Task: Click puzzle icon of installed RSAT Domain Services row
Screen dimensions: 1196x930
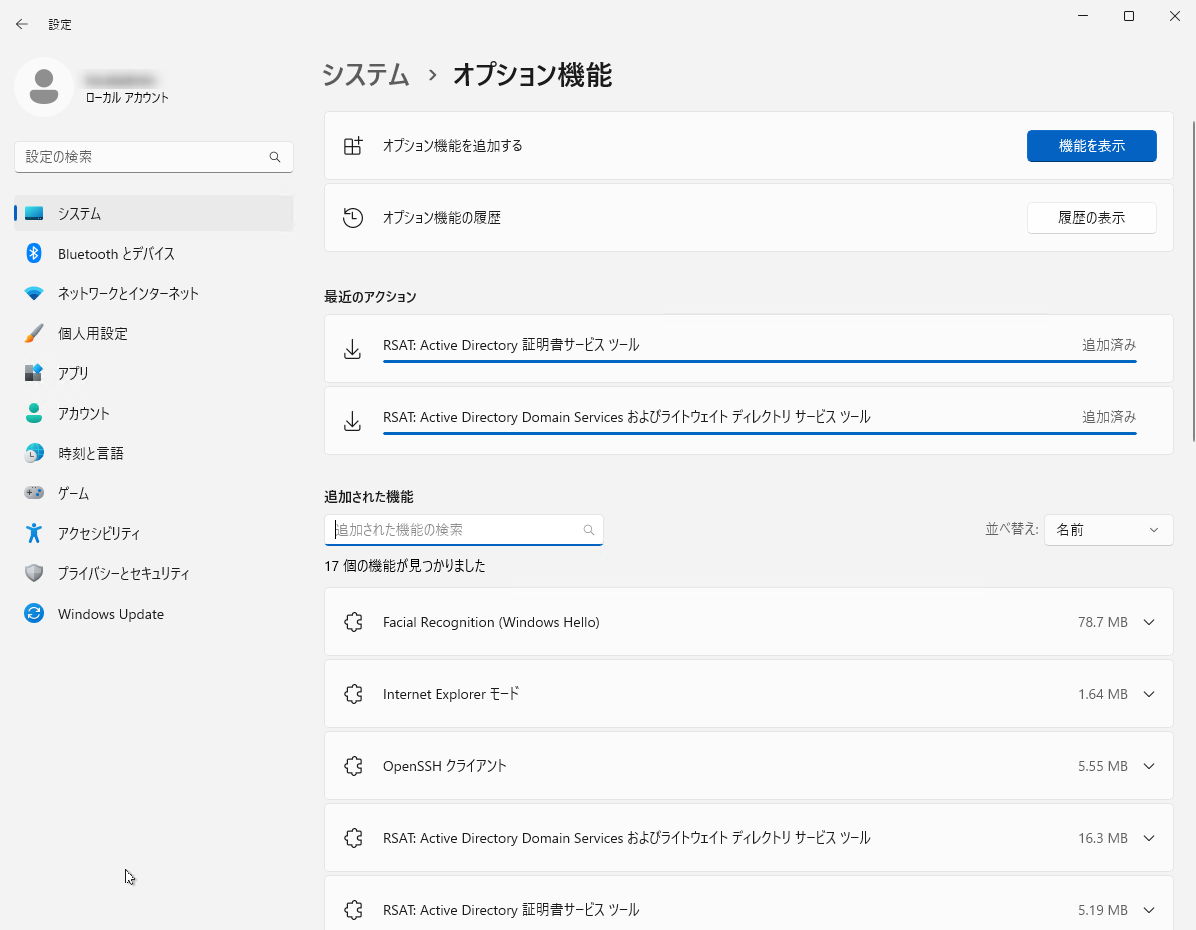Action: tap(353, 838)
